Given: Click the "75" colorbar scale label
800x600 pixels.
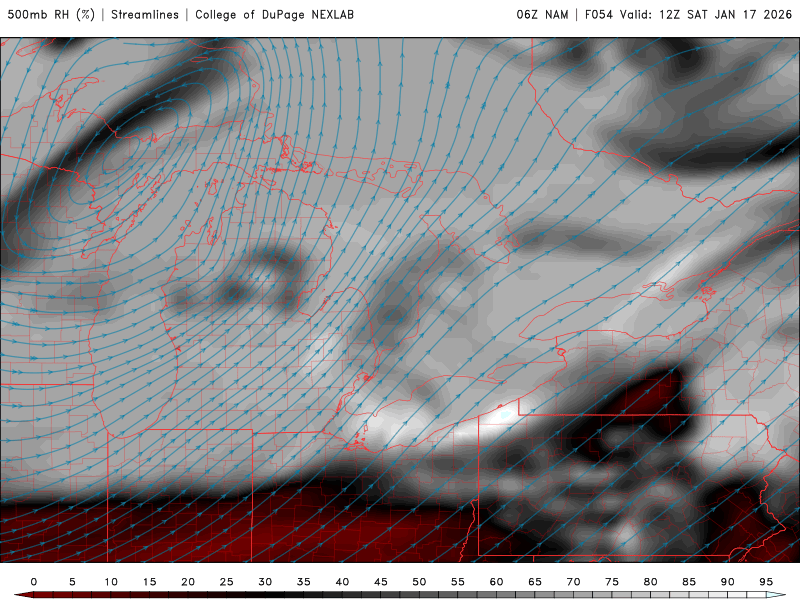Looking at the screenshot, I should [x=612, y=582].
